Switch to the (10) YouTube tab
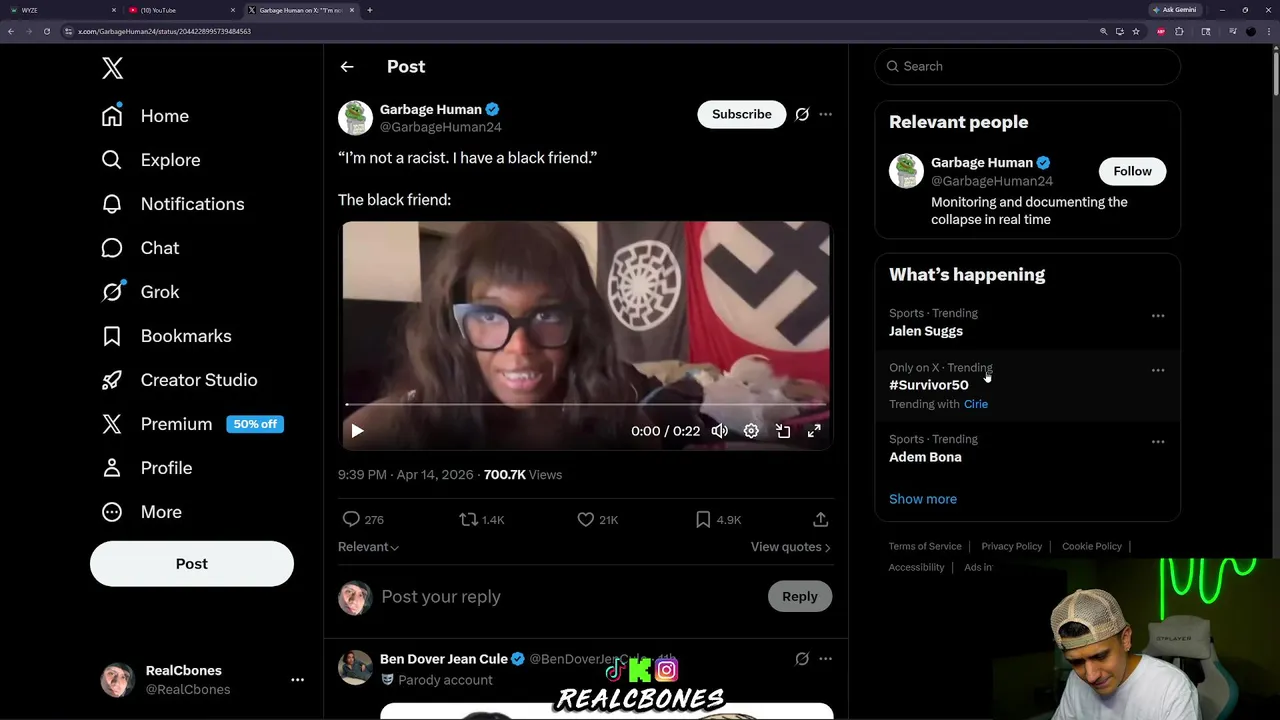The height and width of the screenshot is (720, 1280). [180, 10]
